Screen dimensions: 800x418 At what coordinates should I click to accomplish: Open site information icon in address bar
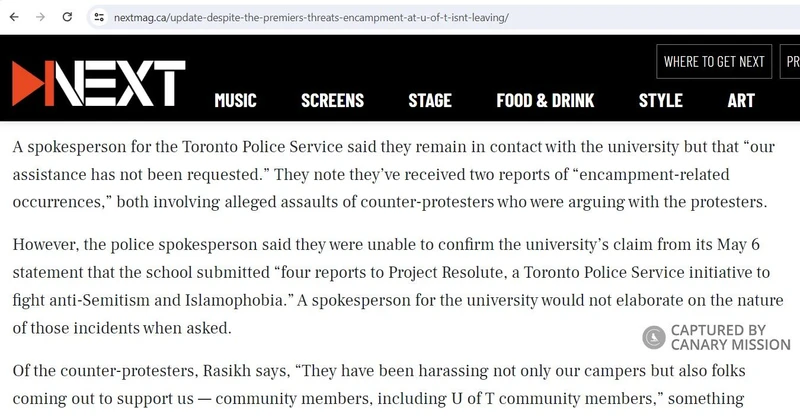tap(99, 17)
